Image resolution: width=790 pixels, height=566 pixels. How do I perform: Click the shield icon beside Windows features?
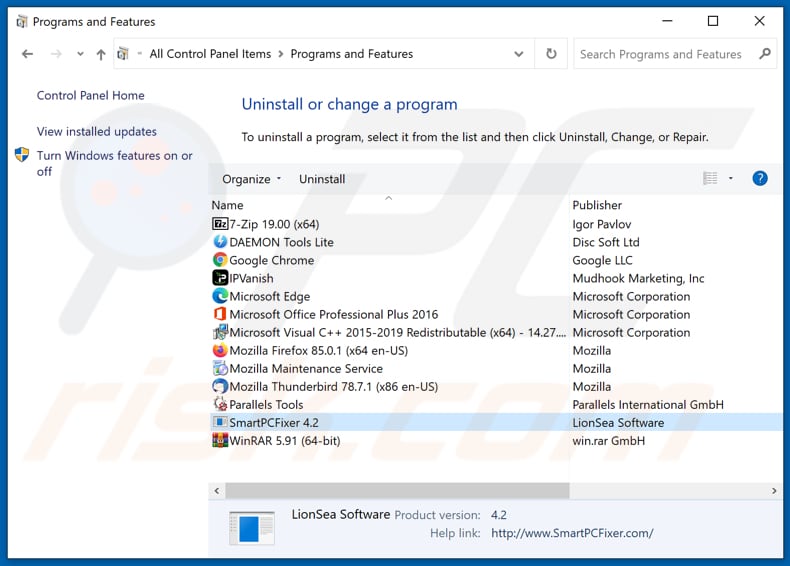(x=22, y=155)
